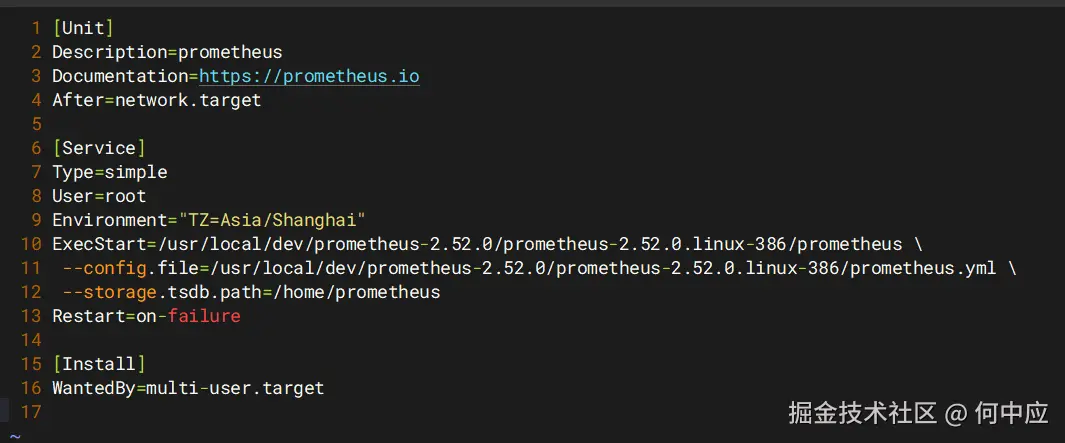
Task: Click the "--storage.tsdb.path" option text
Action: (156, 292)
